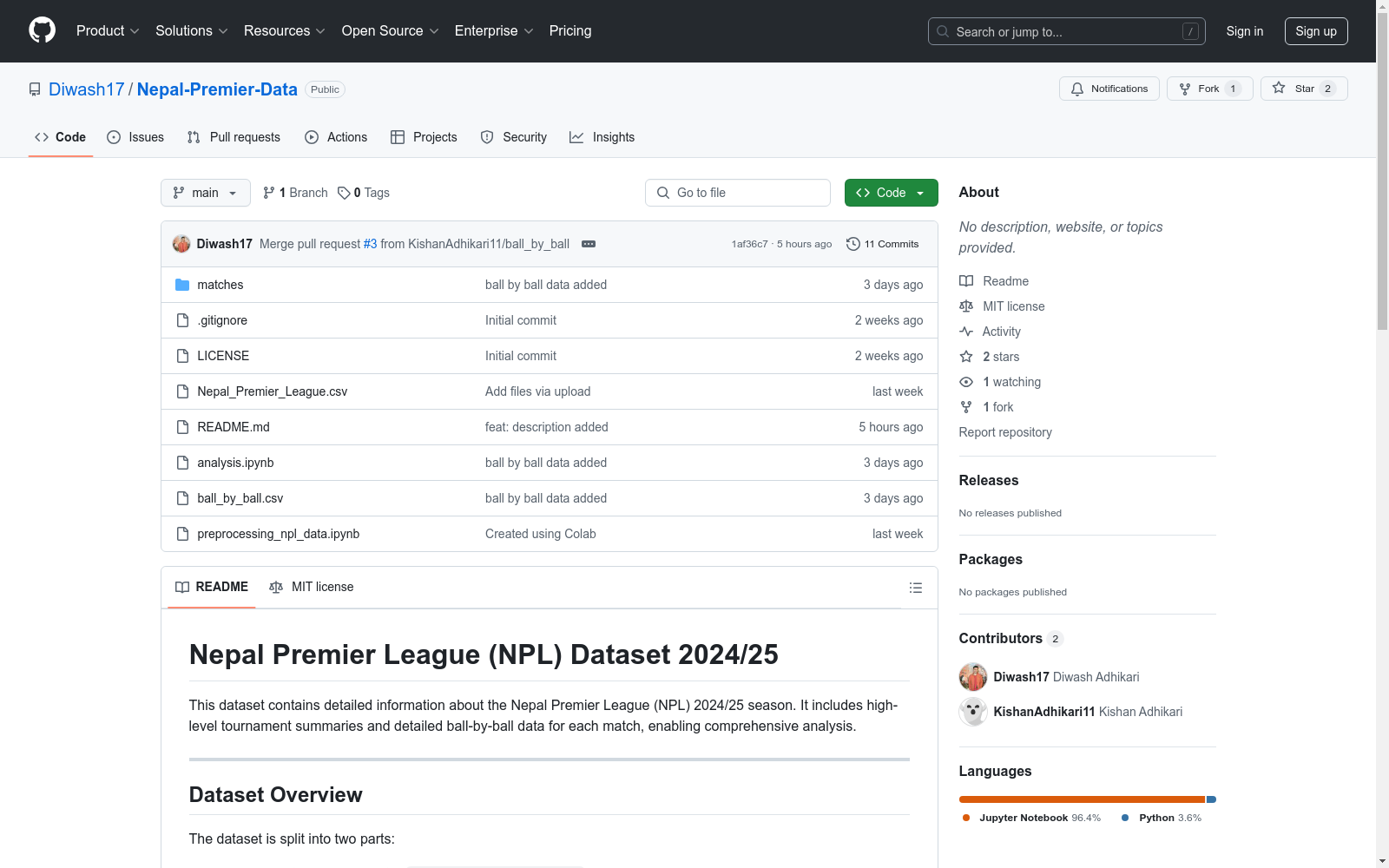Open the Projects tab

click(424, 137)
